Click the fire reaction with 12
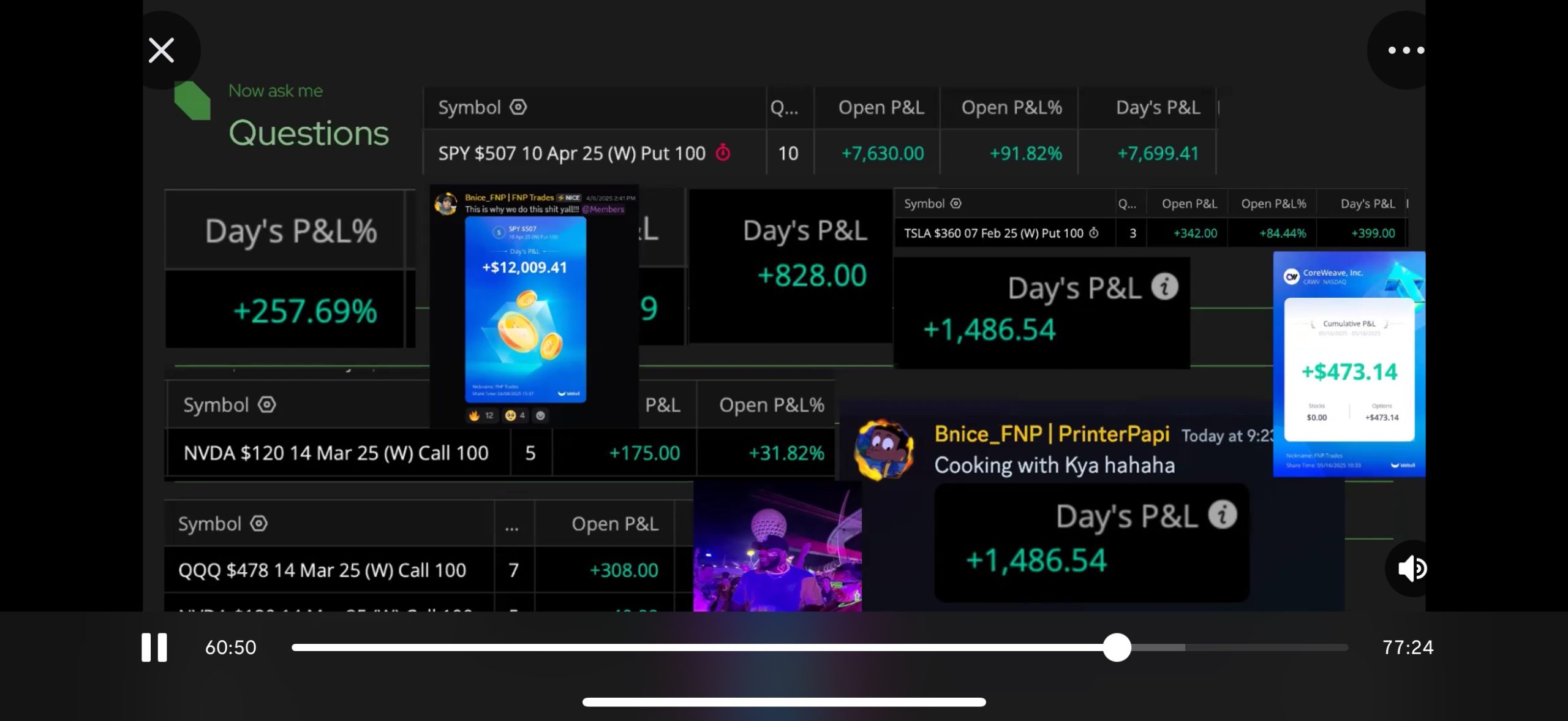 (481, 415)
